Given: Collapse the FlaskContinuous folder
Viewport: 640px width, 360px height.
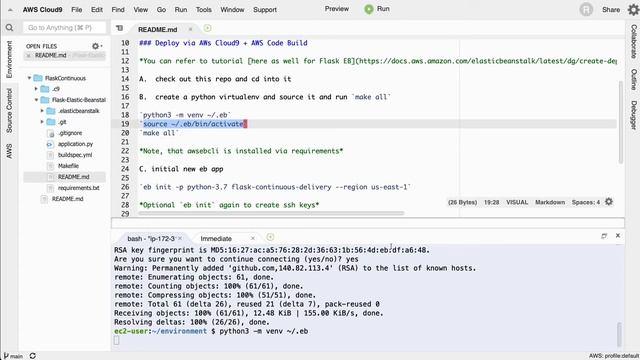Looking at the screenshot, I should pos(29,78).
